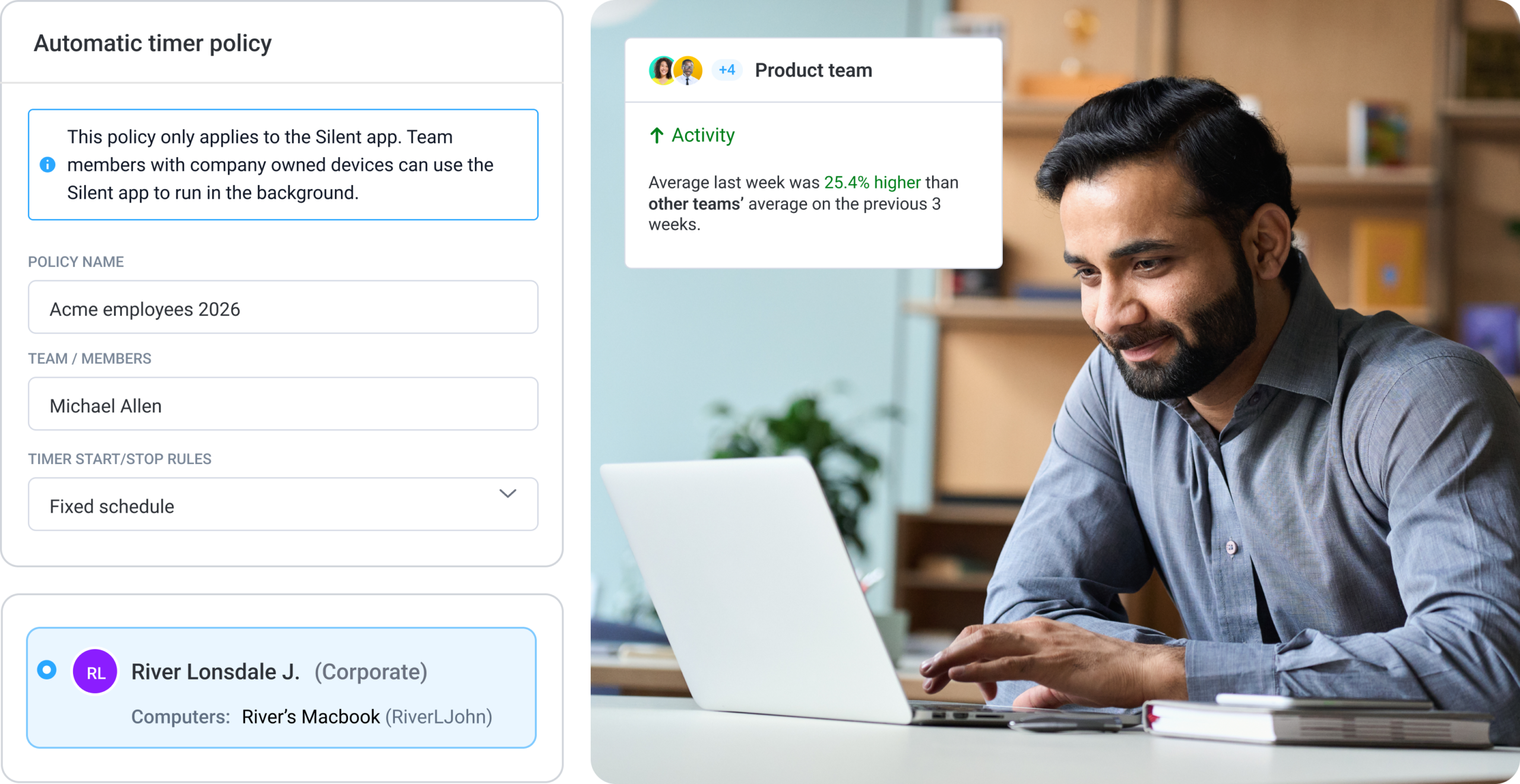Expand the Fixed schedule dropdown chevron

[x=508, y=494]
